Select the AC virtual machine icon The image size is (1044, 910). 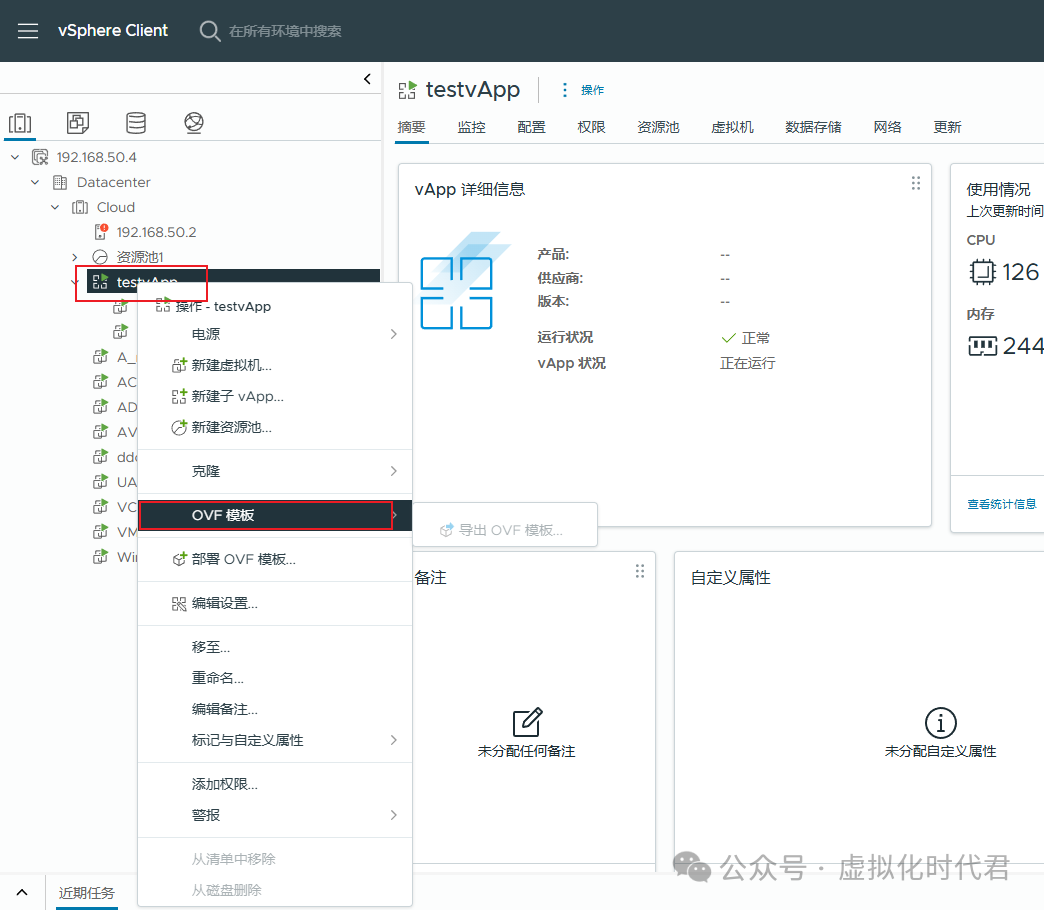click(x=101, y=382)
